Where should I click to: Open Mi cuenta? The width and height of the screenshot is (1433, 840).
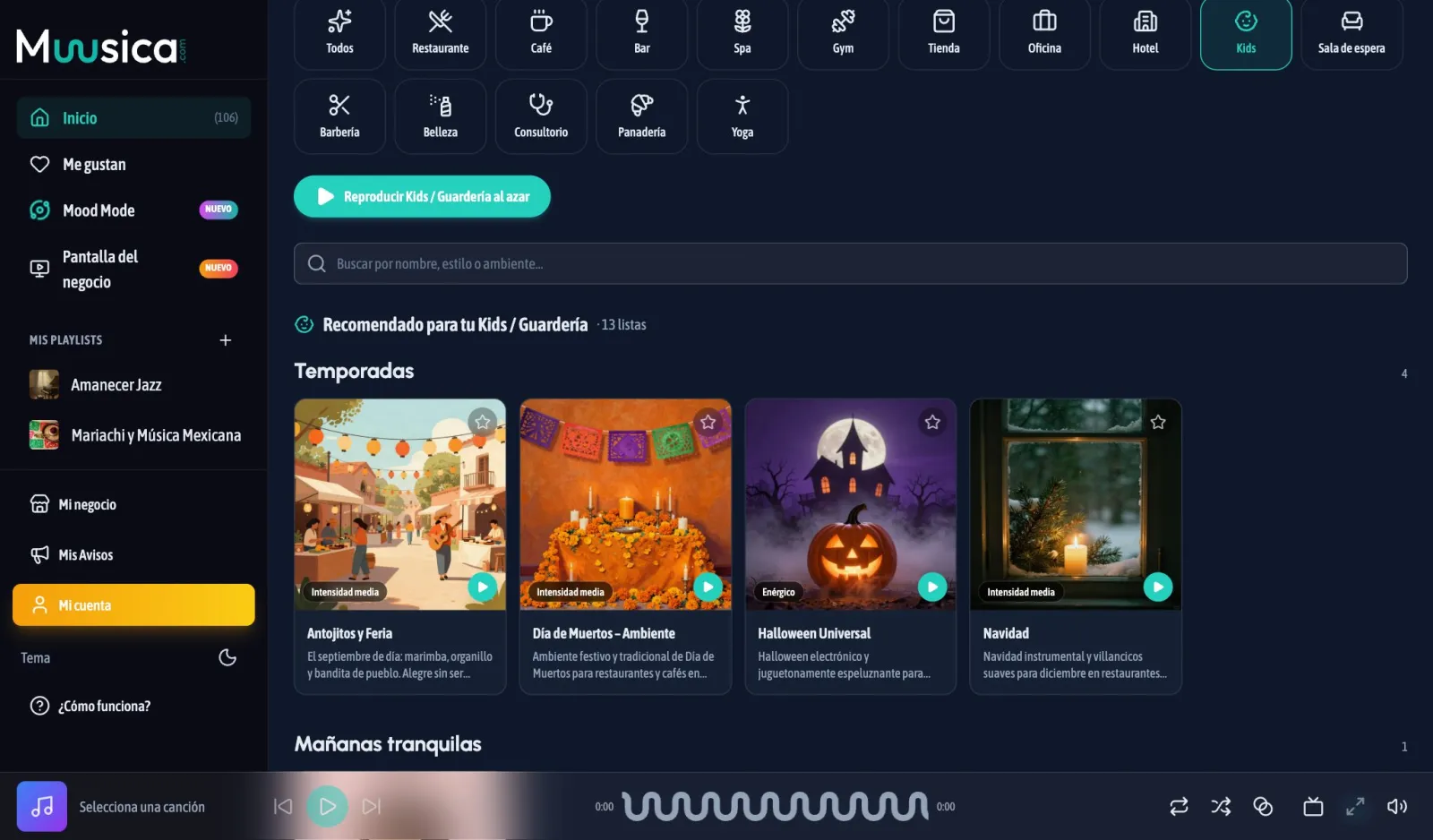[x=133, y=605]
